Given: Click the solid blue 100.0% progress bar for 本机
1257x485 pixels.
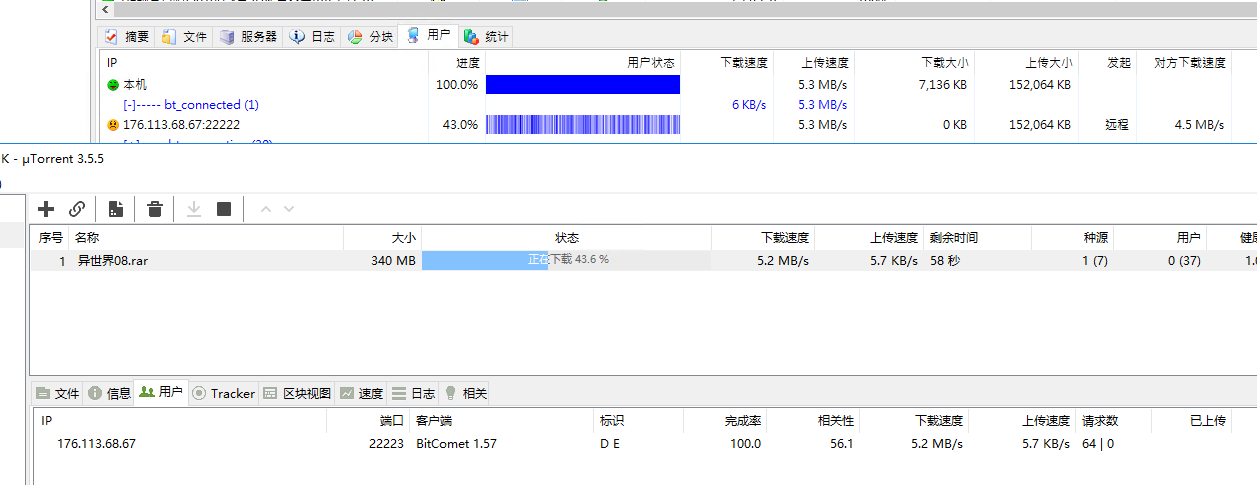Looking at the screenshot, I should click(583, 85).
